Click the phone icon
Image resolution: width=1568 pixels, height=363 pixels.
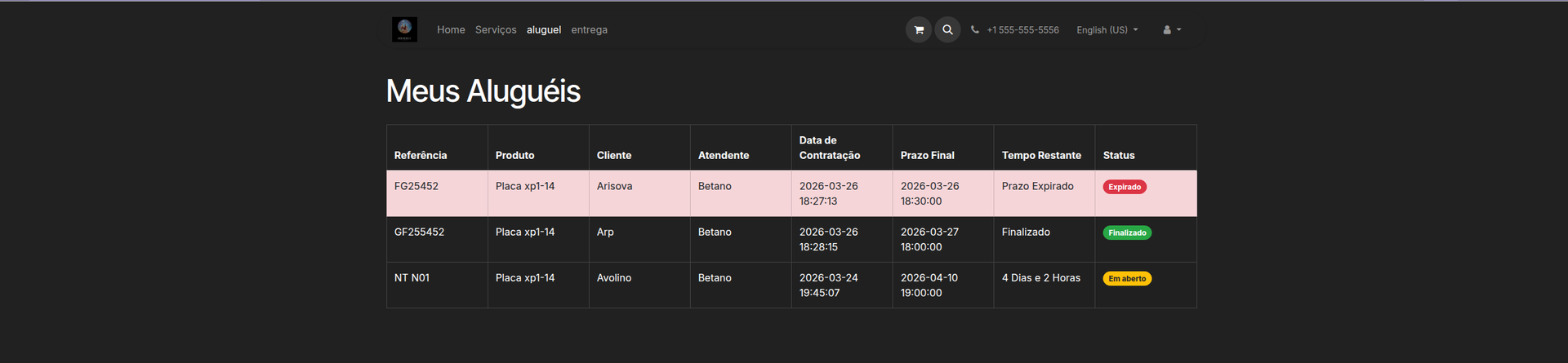[975, 29]
